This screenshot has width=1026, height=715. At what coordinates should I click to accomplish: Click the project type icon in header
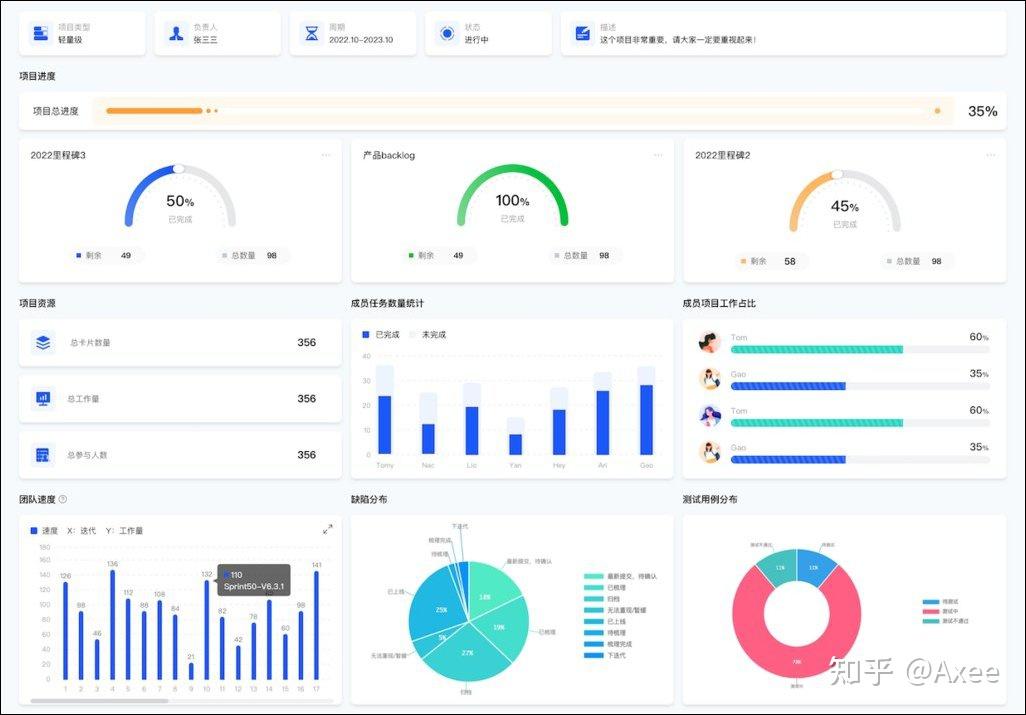[41, 33]
